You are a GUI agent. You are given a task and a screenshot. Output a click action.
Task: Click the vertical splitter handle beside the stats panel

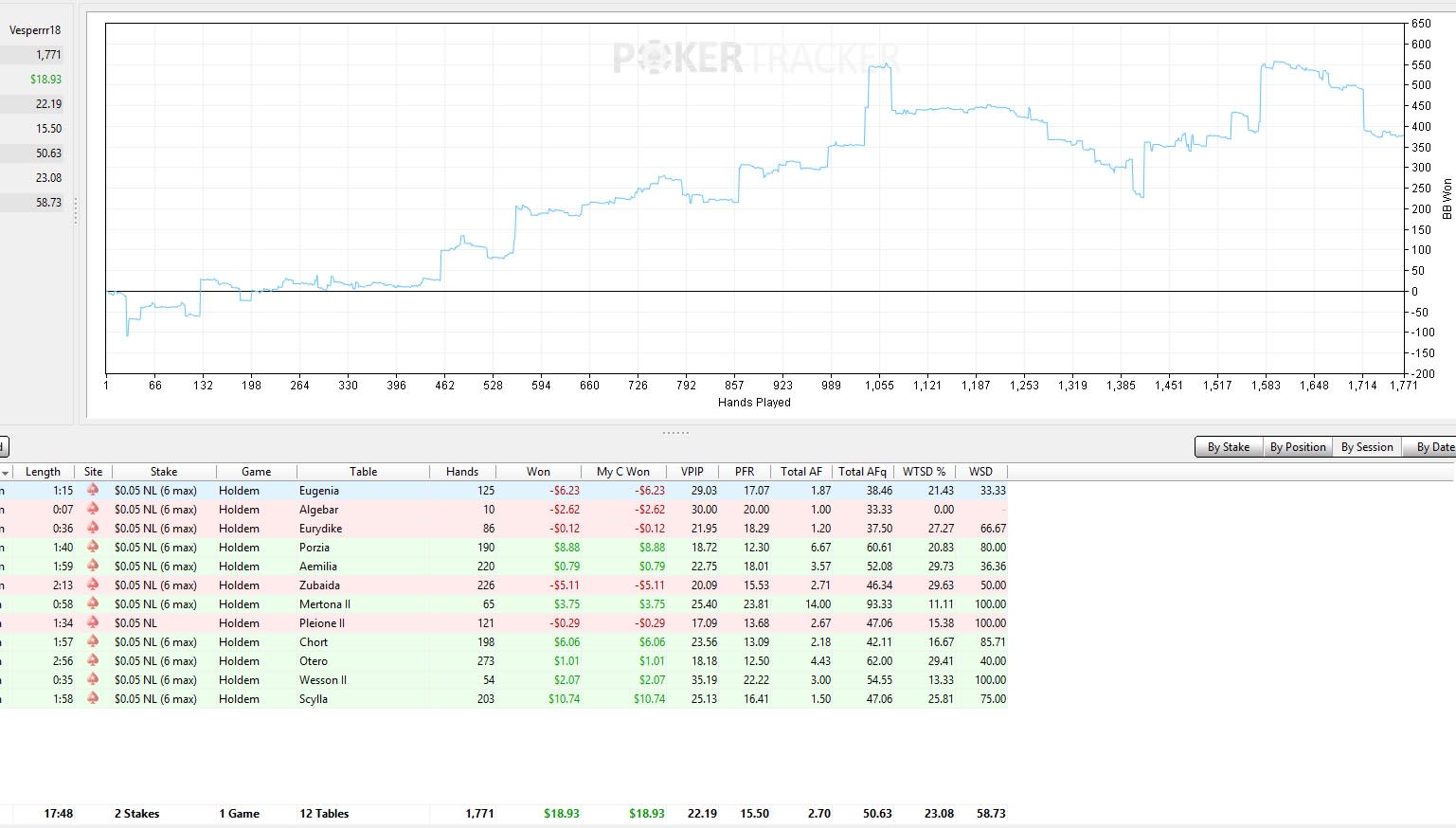tap(76, 210)
